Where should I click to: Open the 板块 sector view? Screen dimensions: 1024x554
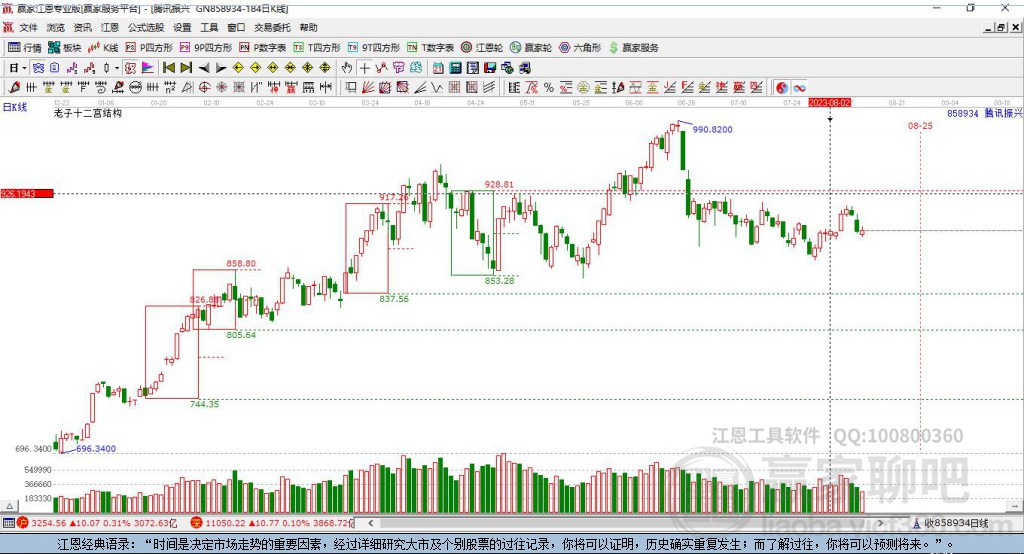pos(65,48)
